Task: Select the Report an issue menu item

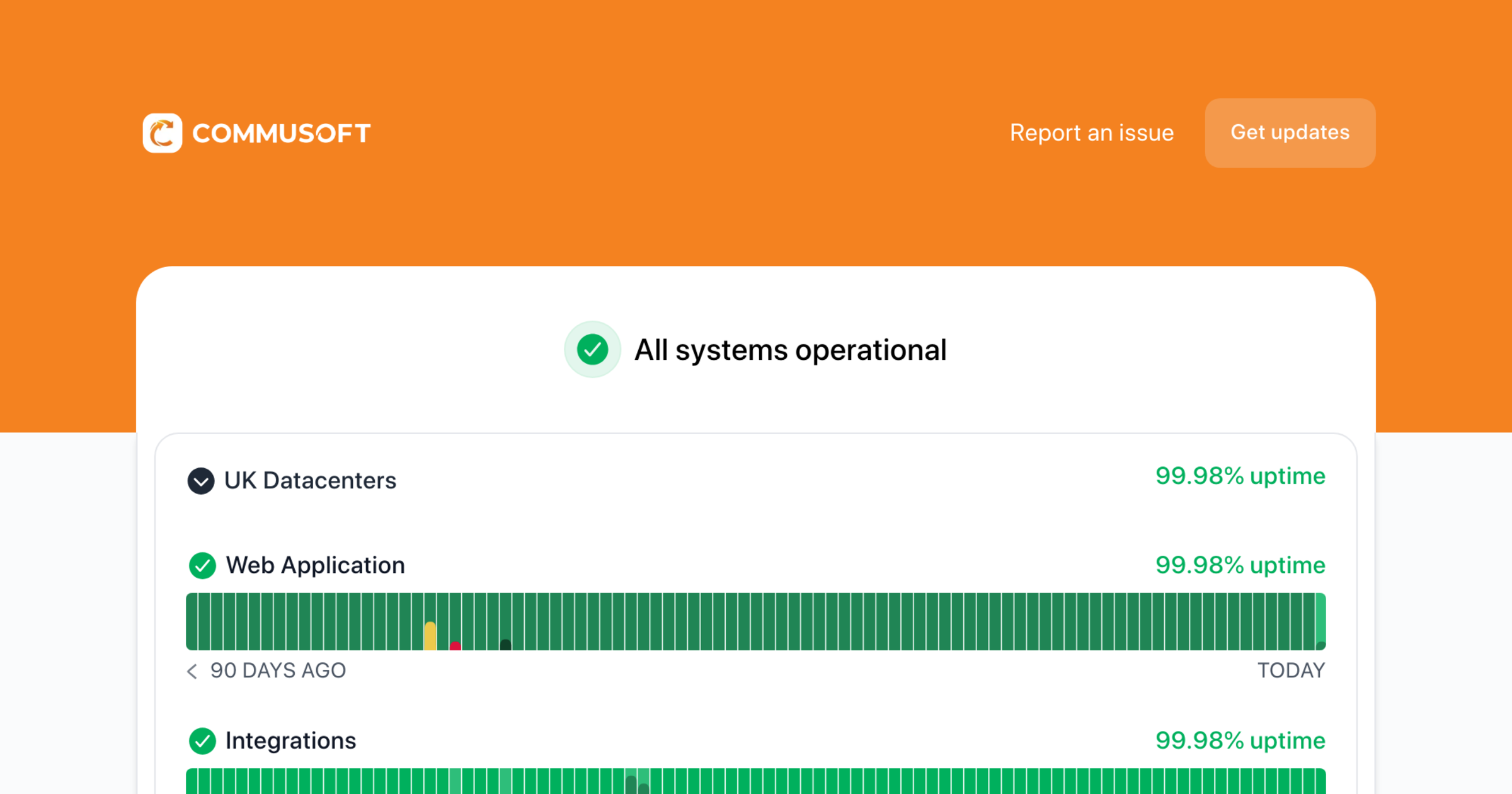Action: 1092,133
